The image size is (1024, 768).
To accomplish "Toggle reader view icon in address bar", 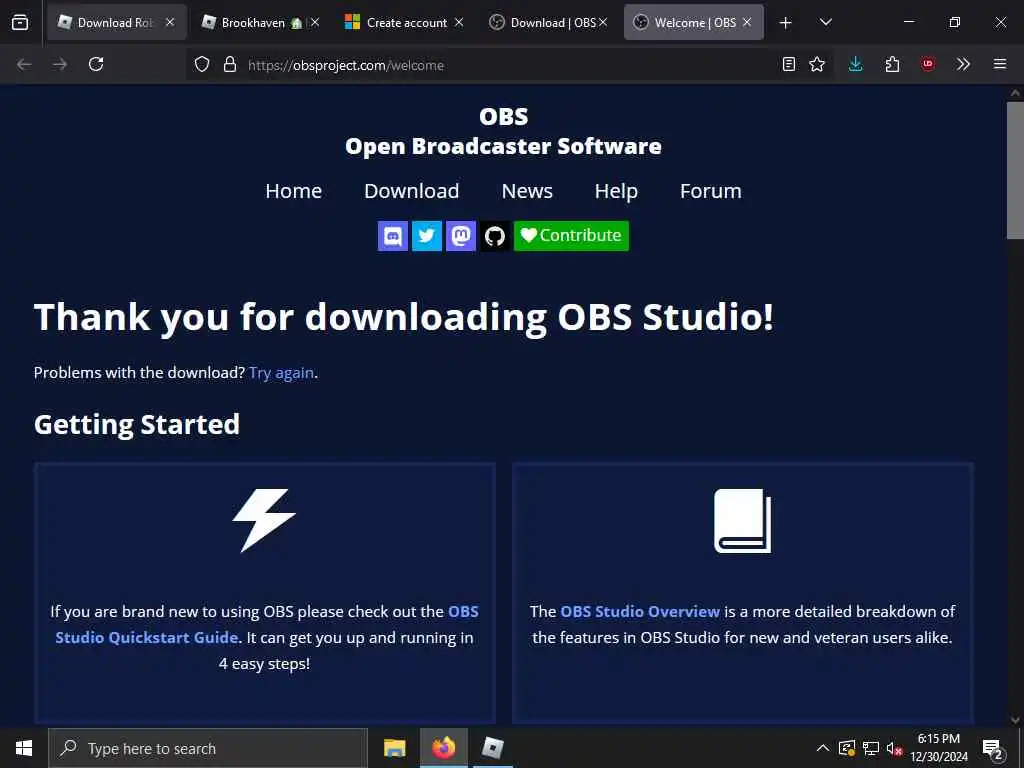I will coord(789,64).
